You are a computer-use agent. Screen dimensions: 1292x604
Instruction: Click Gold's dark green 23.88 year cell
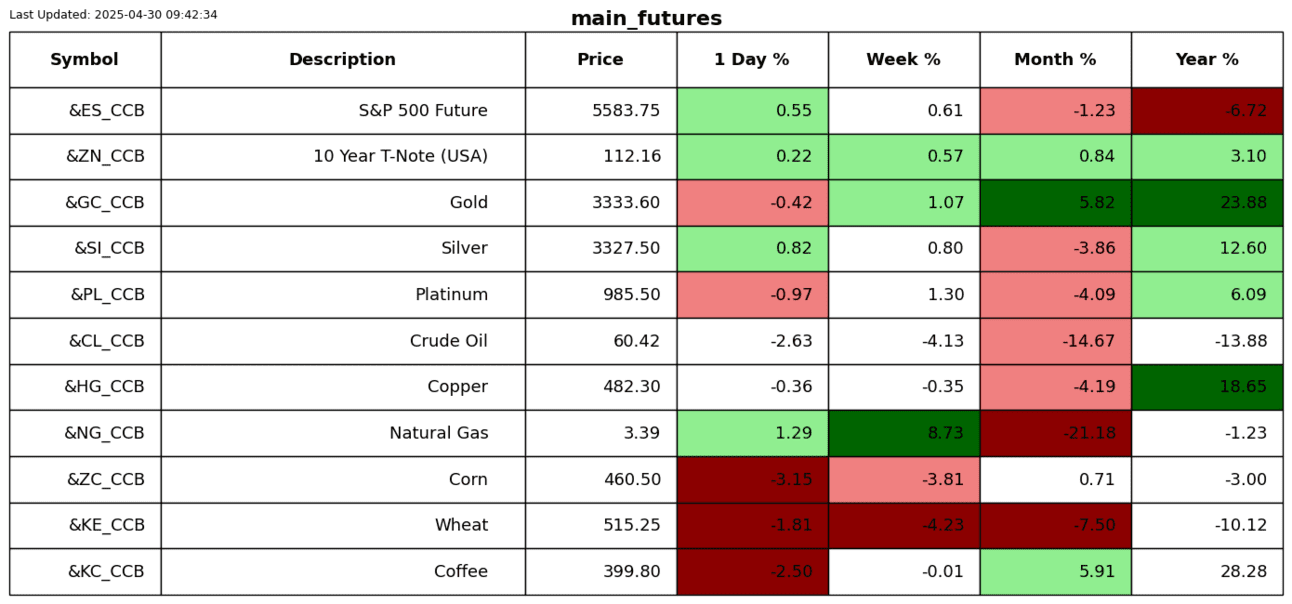point(1207,203)
